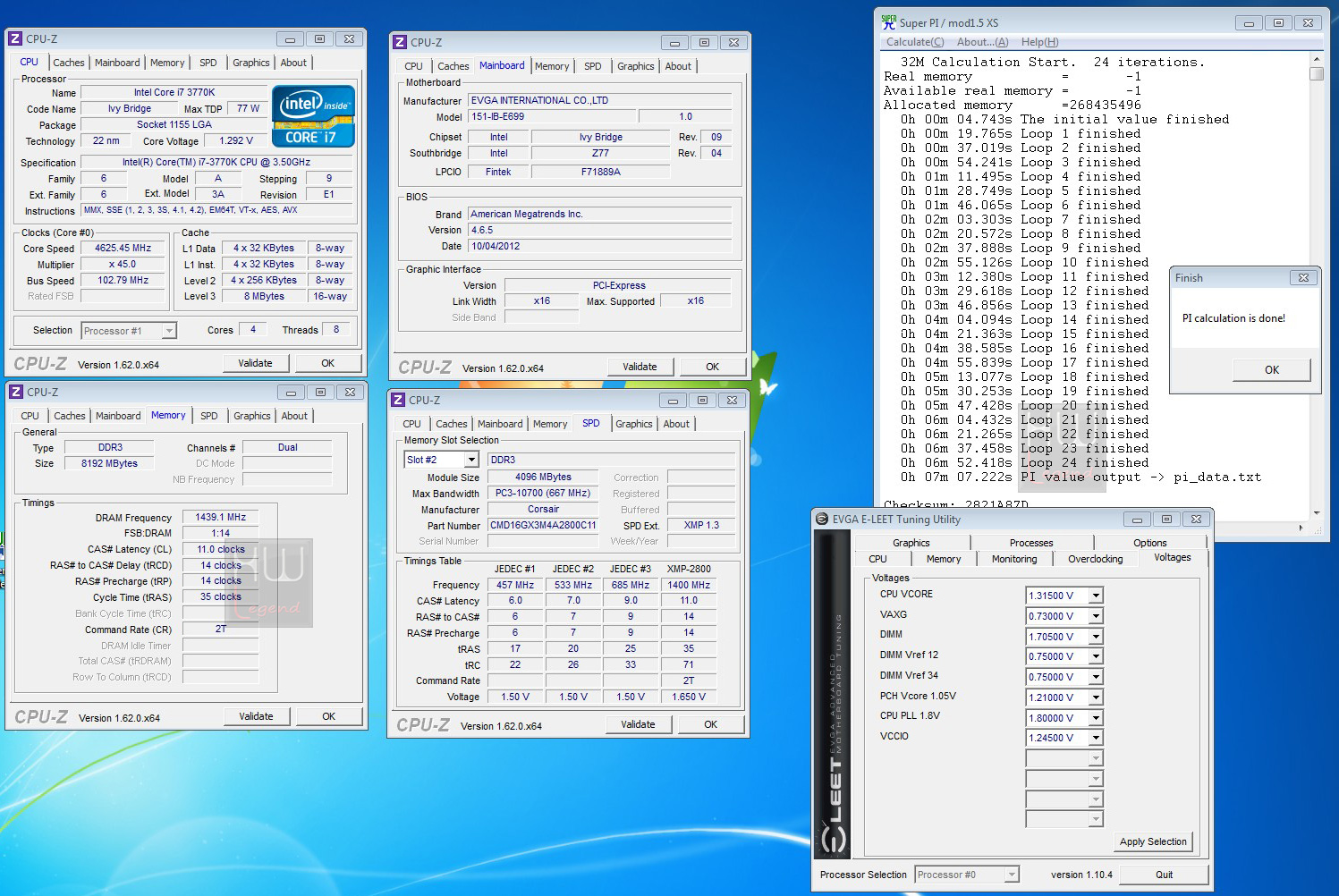Click OK in the SPD window
This screenshot has width=1339, height=896.
[x=710, y=724]
